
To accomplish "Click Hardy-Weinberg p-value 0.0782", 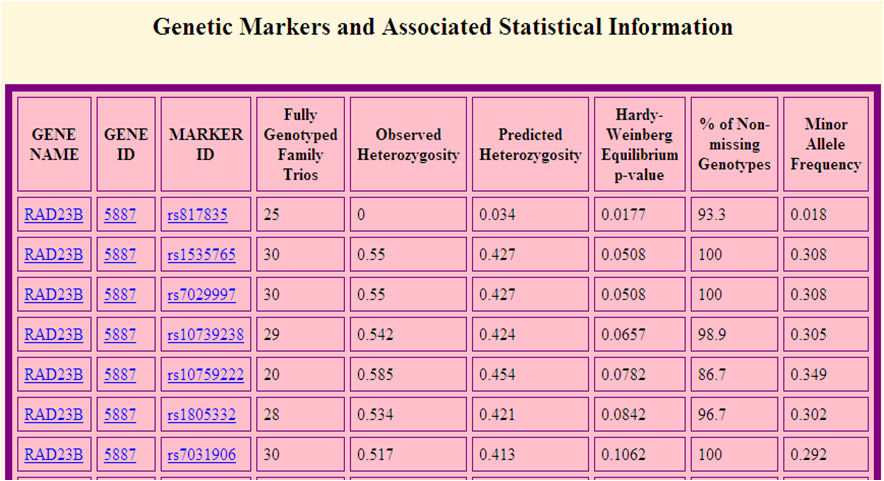I will (623, 374).
